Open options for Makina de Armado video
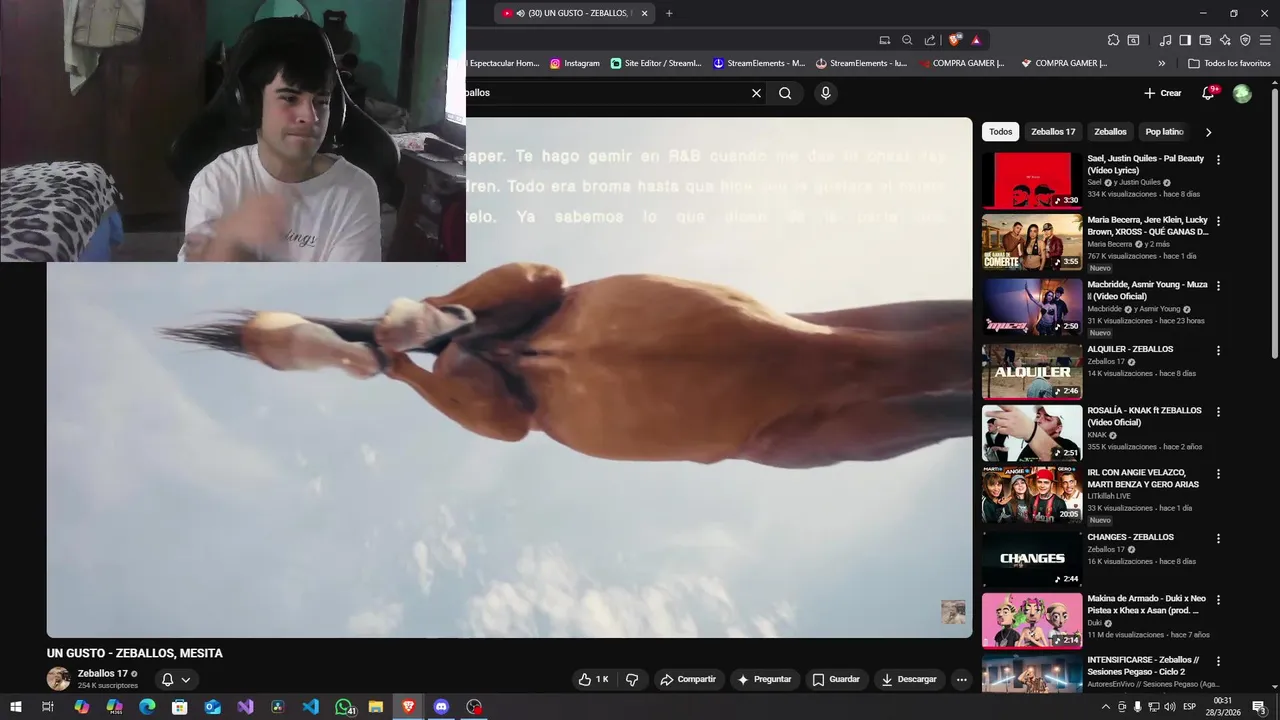Viewport: 1280px width, 720px height. [x=1218, y=600]
